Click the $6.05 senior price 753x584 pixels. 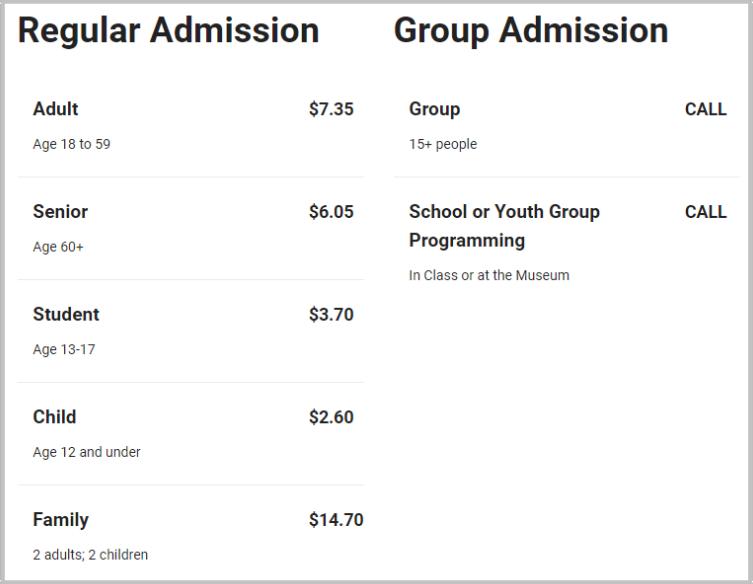pos(331,212)
